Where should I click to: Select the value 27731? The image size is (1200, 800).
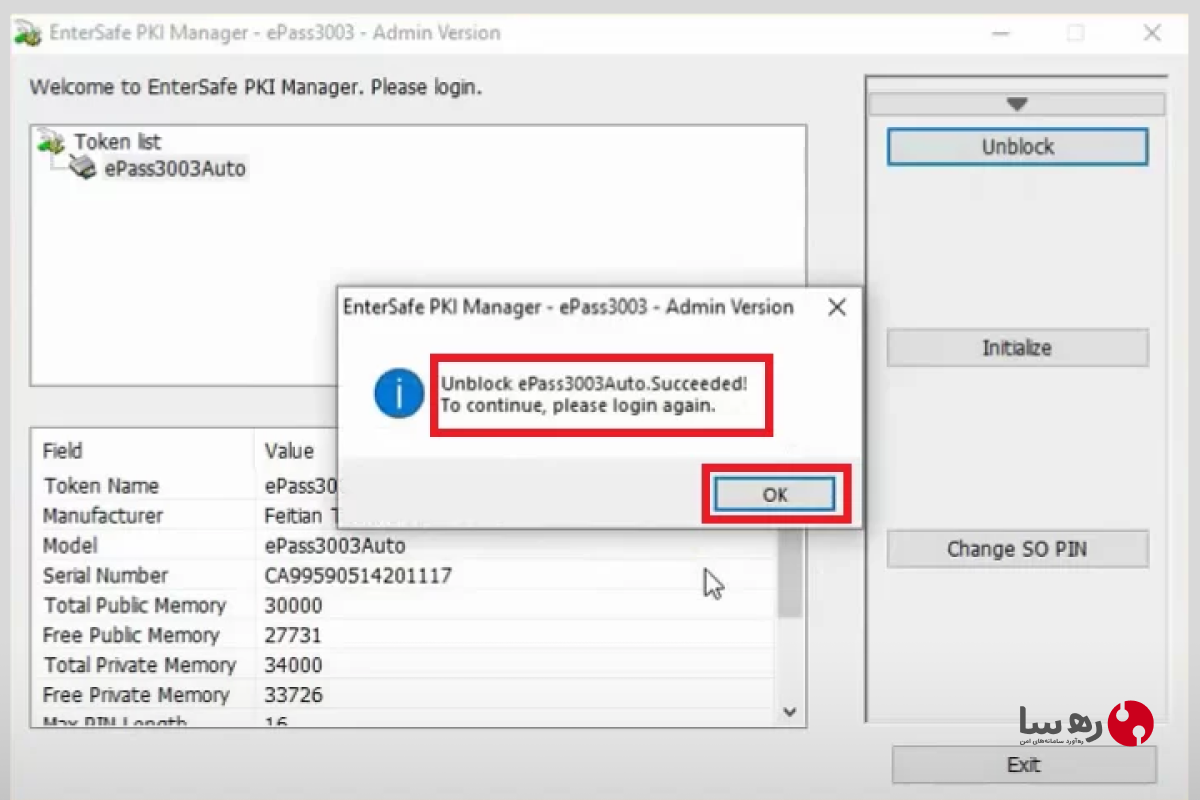(293, 636)
